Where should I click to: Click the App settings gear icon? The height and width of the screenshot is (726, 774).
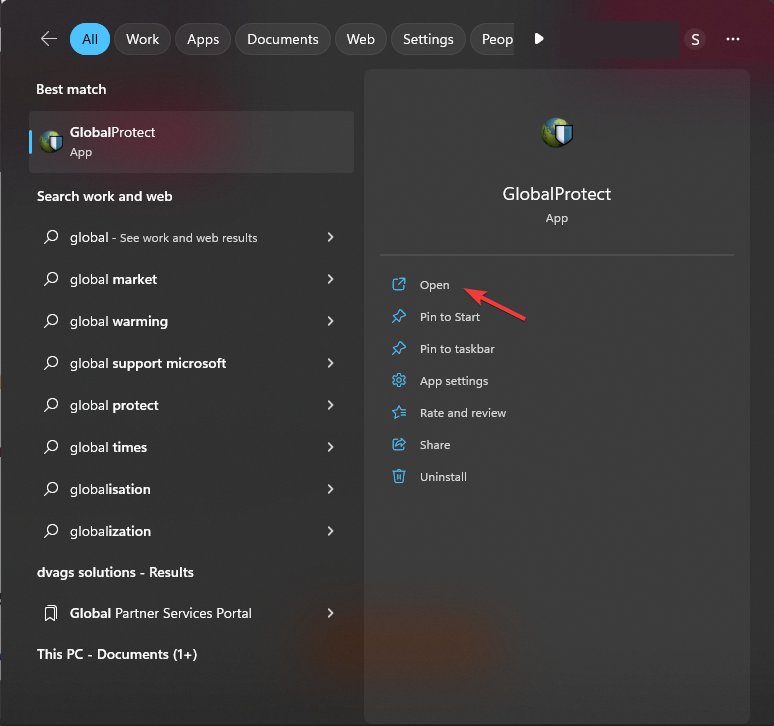(x=399, y=381)
